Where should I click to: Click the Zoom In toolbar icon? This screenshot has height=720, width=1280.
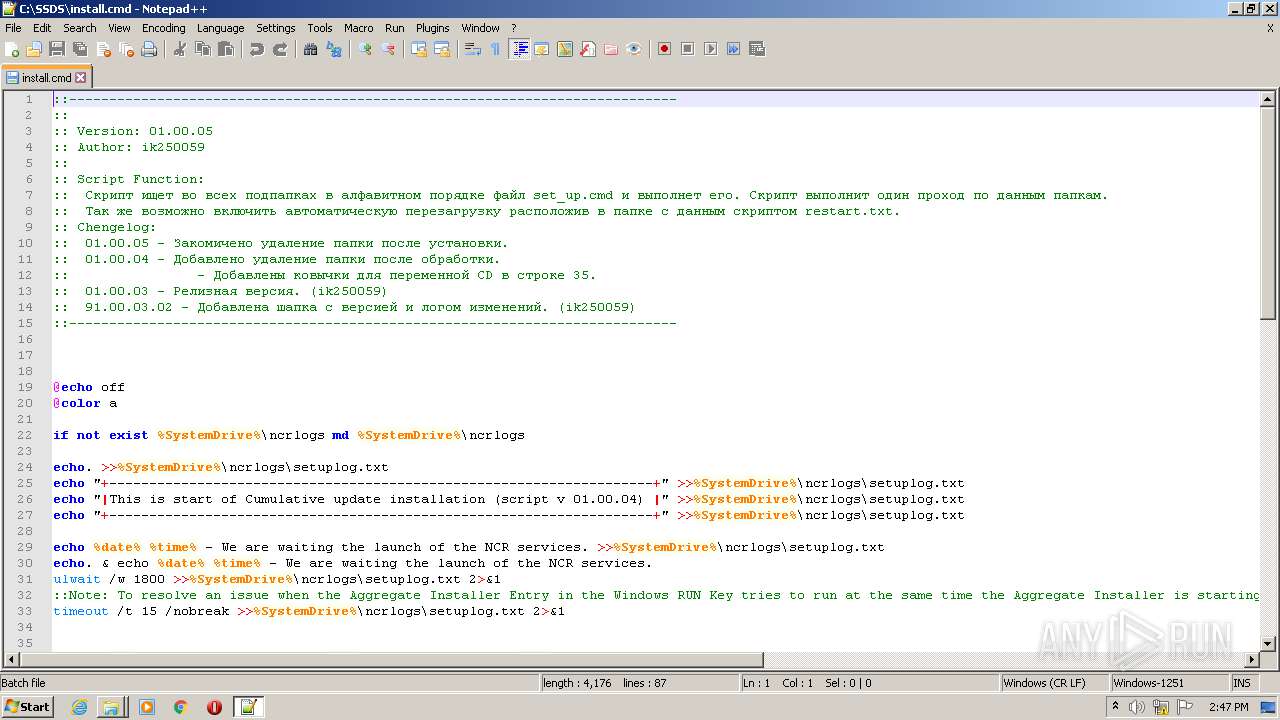coord(365,49)
